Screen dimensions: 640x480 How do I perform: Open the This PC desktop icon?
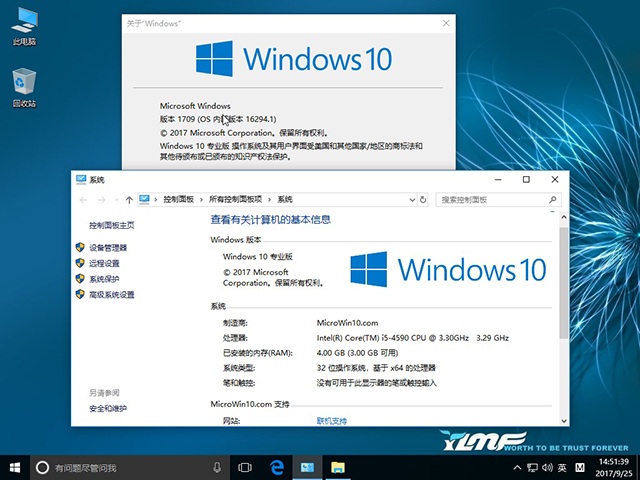24,27
